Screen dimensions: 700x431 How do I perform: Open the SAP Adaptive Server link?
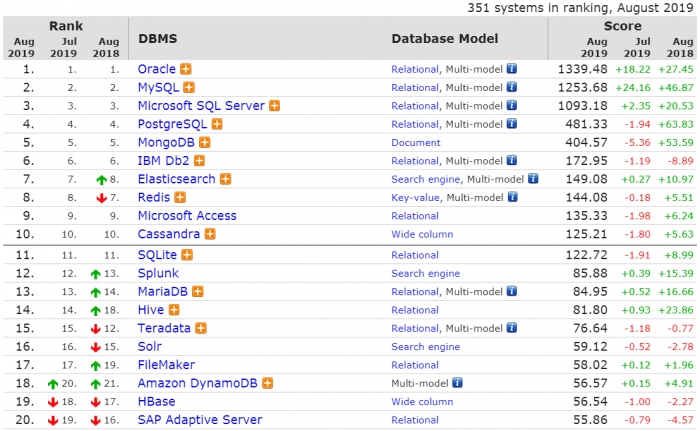(200, 420)
